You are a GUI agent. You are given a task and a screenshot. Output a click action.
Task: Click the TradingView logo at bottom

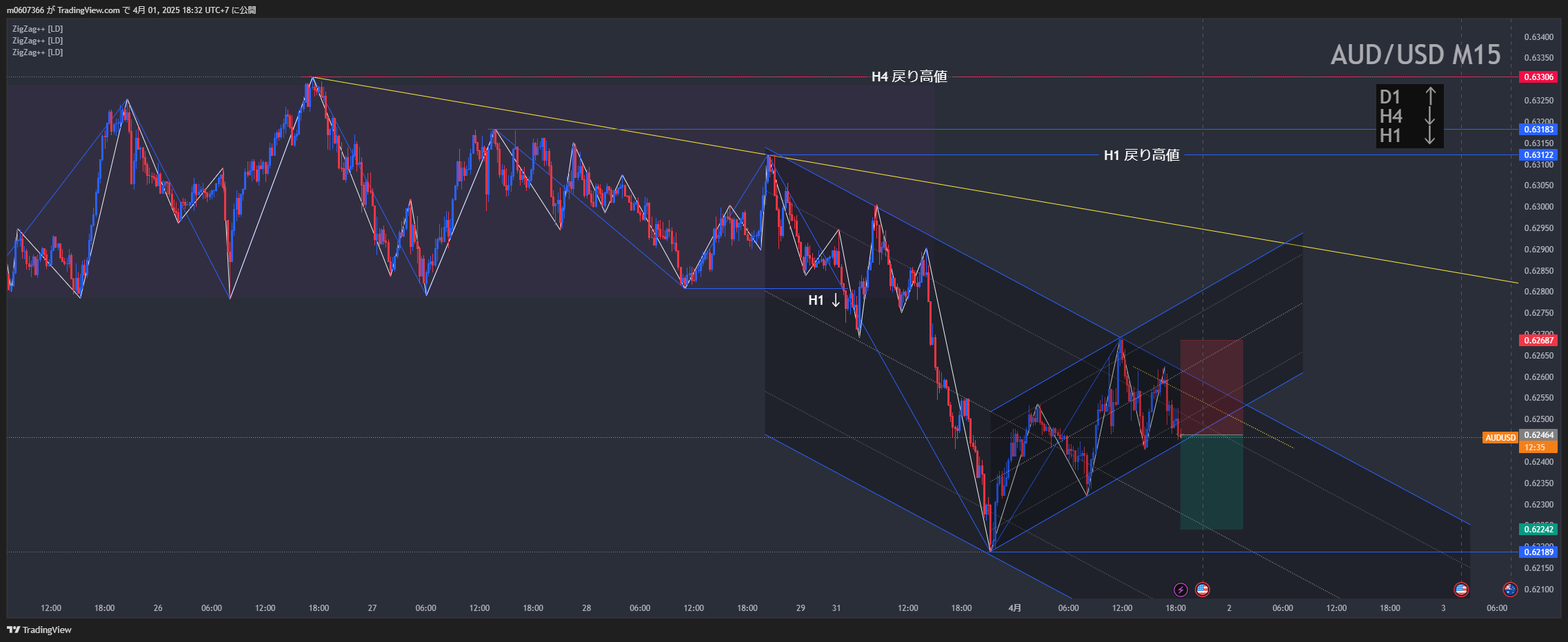39,630
